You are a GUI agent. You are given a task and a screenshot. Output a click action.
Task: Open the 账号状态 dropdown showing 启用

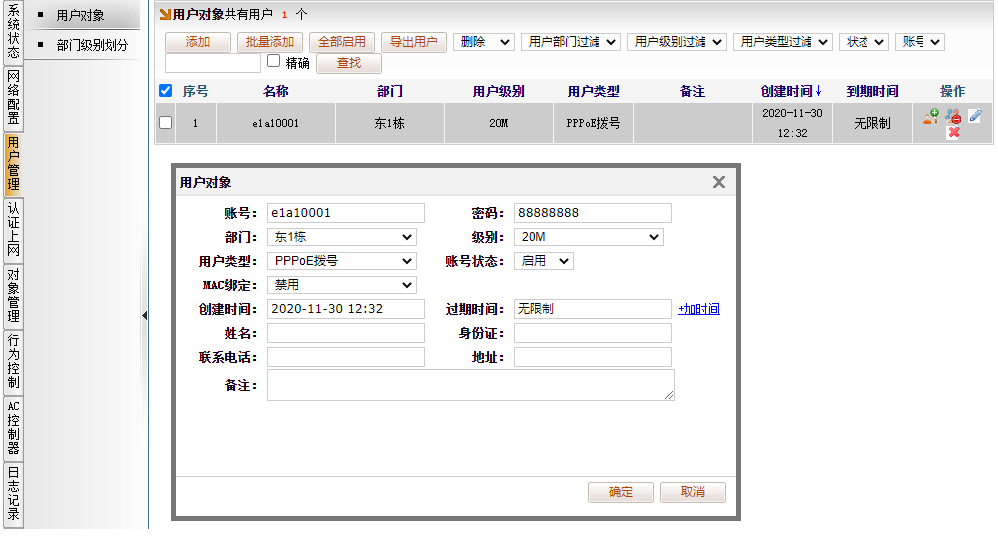tap(544, 261)
